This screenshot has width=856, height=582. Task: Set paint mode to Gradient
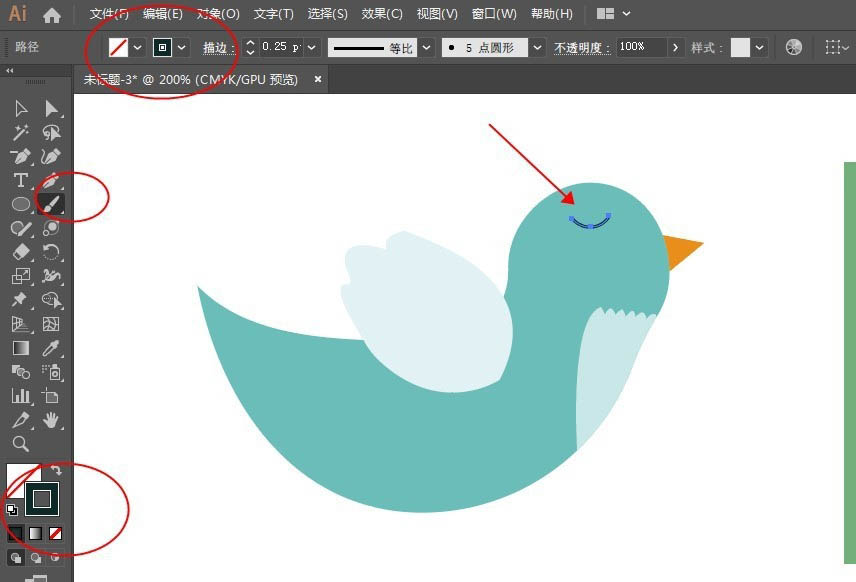35,533
